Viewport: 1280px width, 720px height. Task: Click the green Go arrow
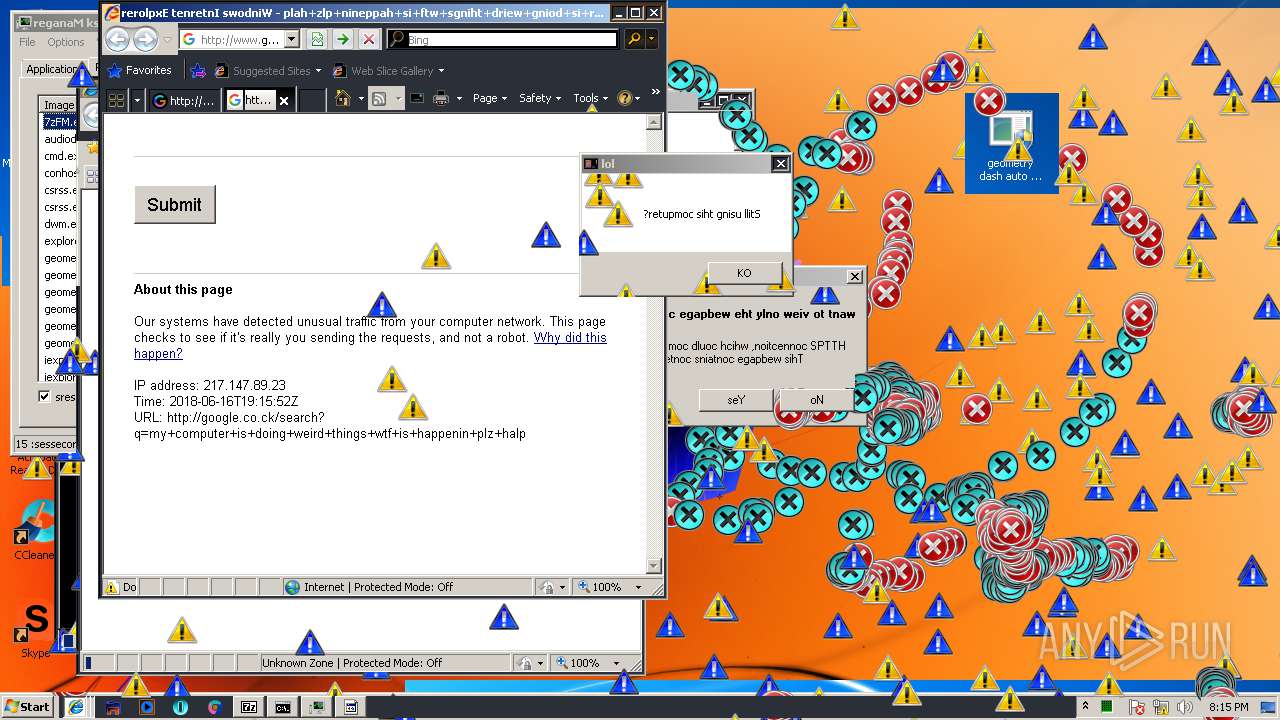click(x=343, y=39)
